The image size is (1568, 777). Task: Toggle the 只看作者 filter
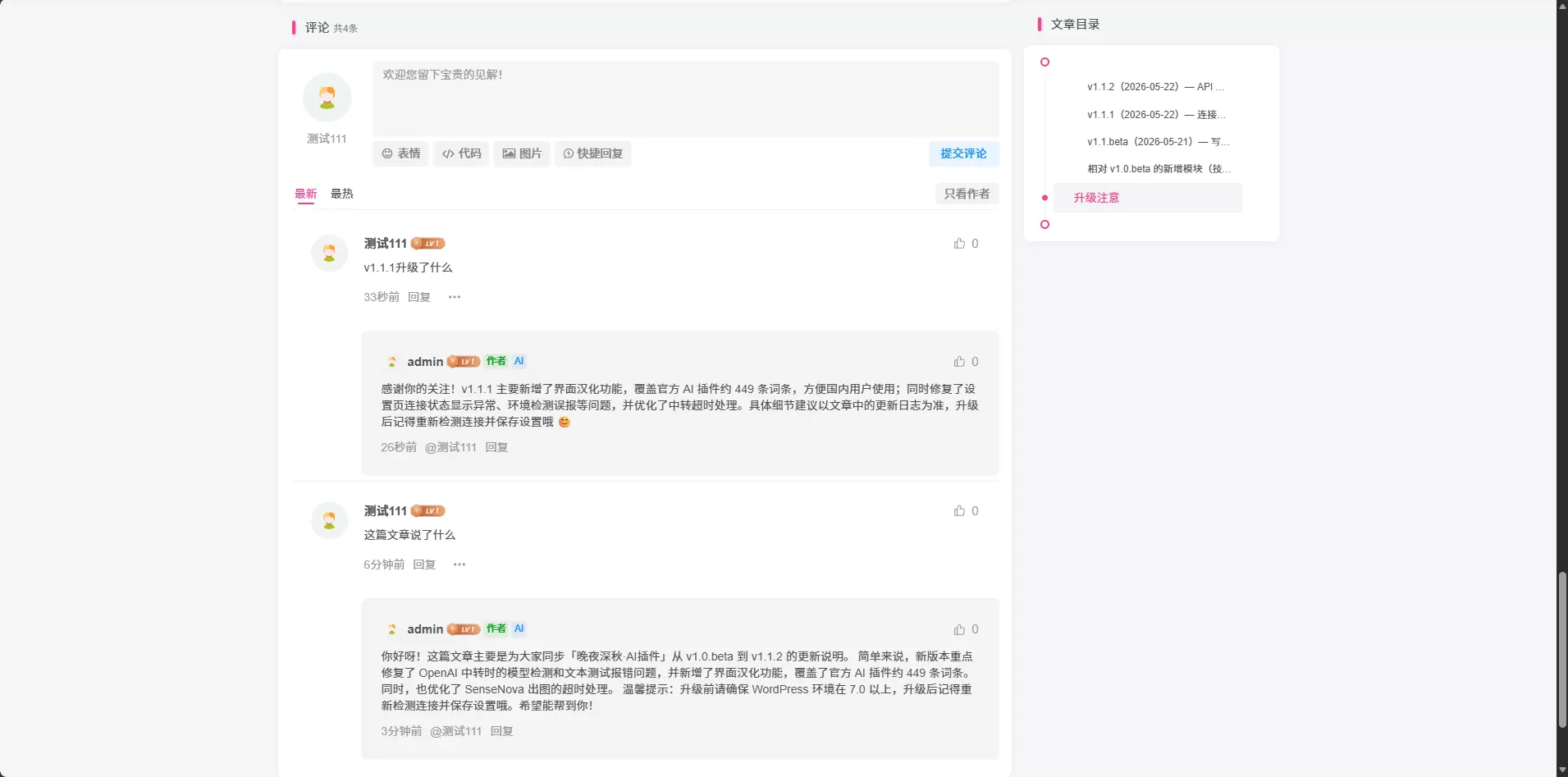(x=967, y=194)
